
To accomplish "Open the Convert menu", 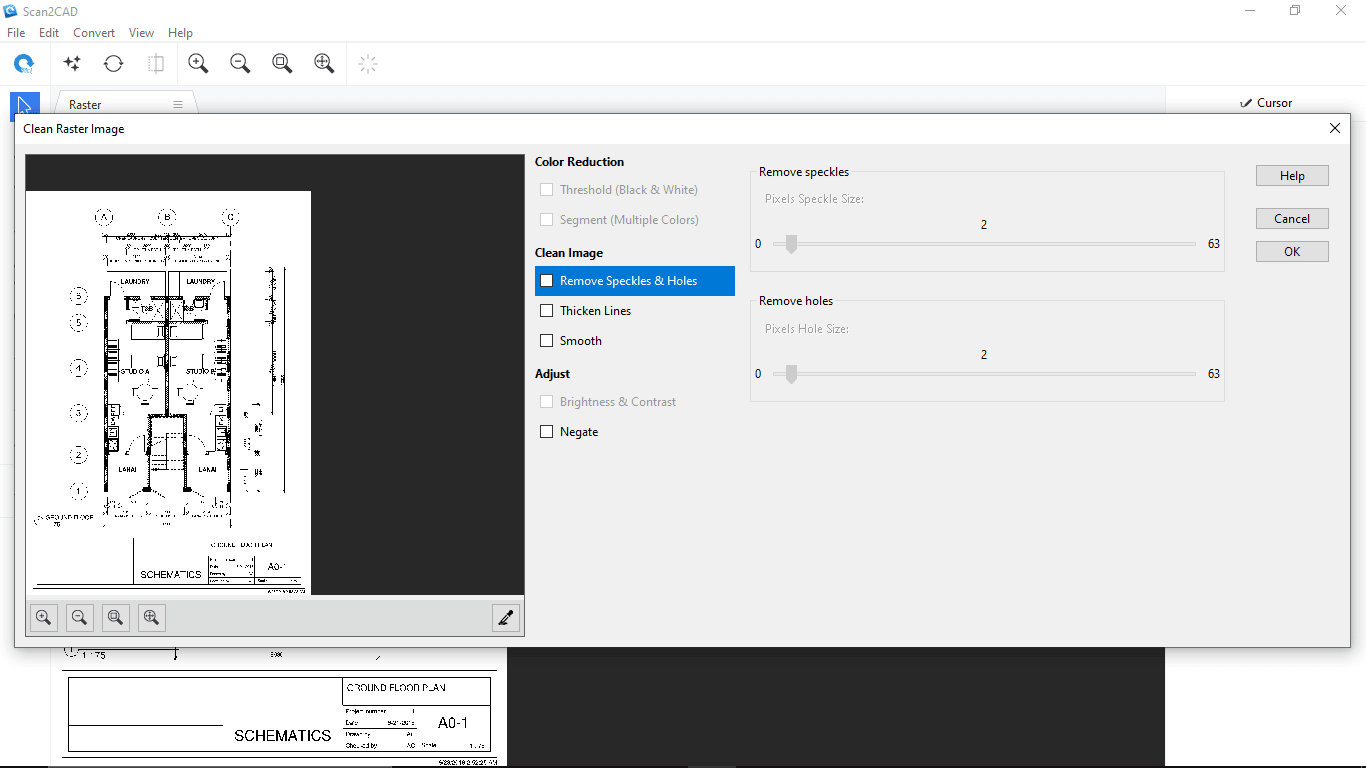I will (94, 32).
